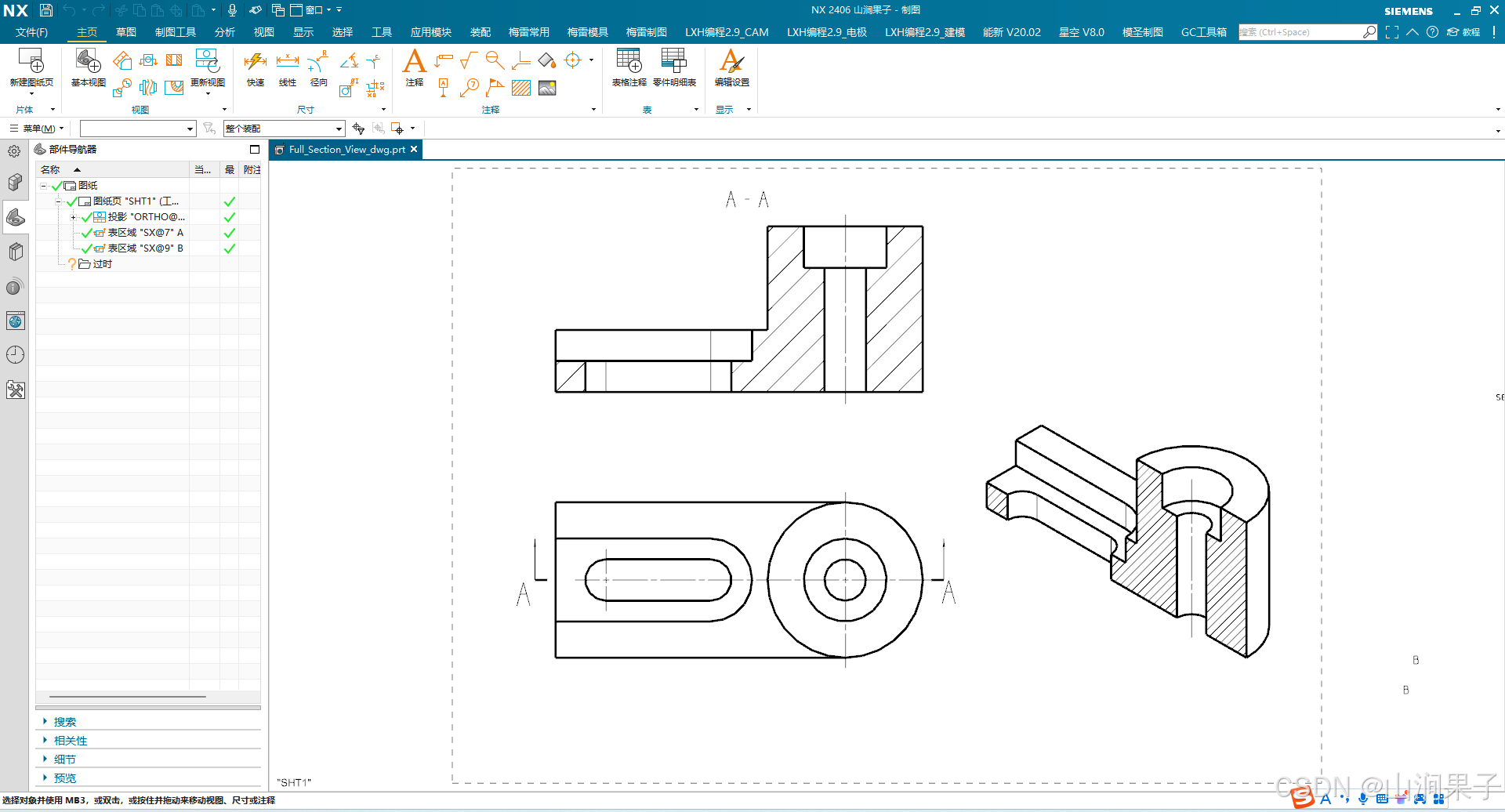Open the 菜单(M) dropdown
The image size is (1505, 812).
(37, 129)
